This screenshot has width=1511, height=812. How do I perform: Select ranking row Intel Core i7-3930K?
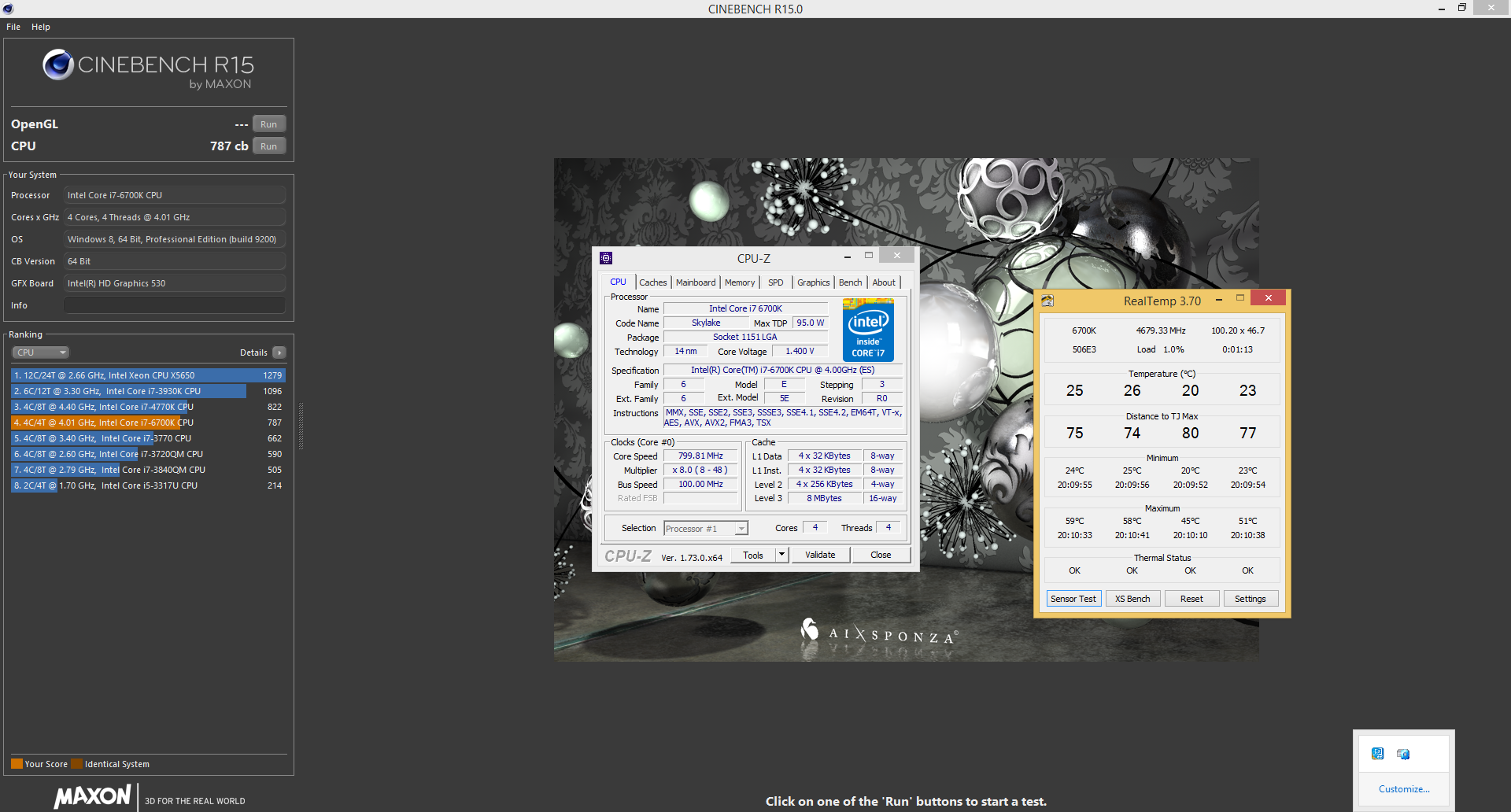tap(148, 391)
